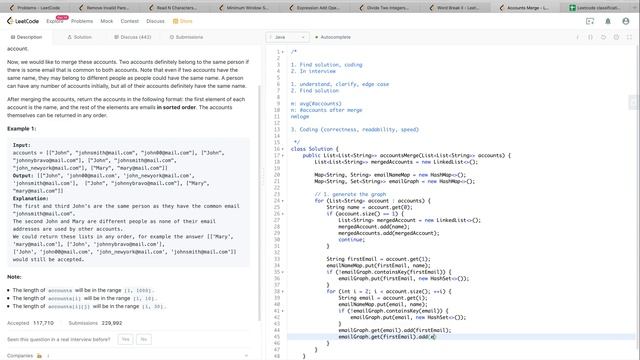Open the Discuss (443) tab
The height and width of the screenshot is (360, 640).
(x=133, y=37)
